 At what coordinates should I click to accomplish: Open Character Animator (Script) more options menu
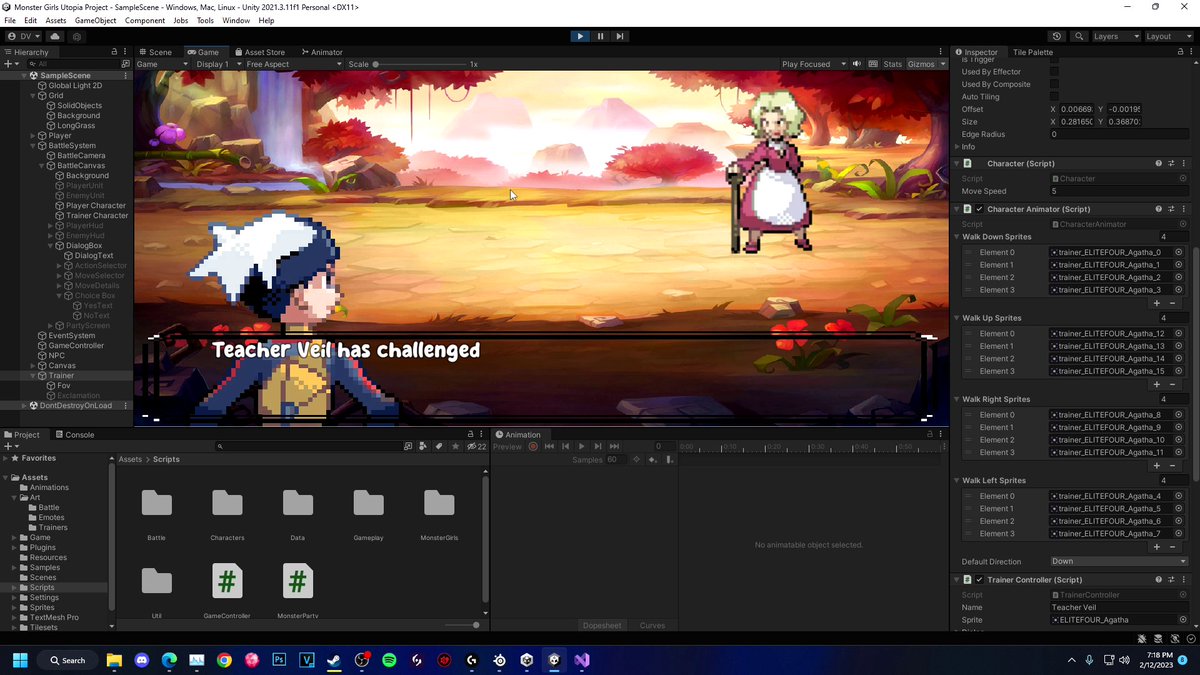tap(1184, 209)
